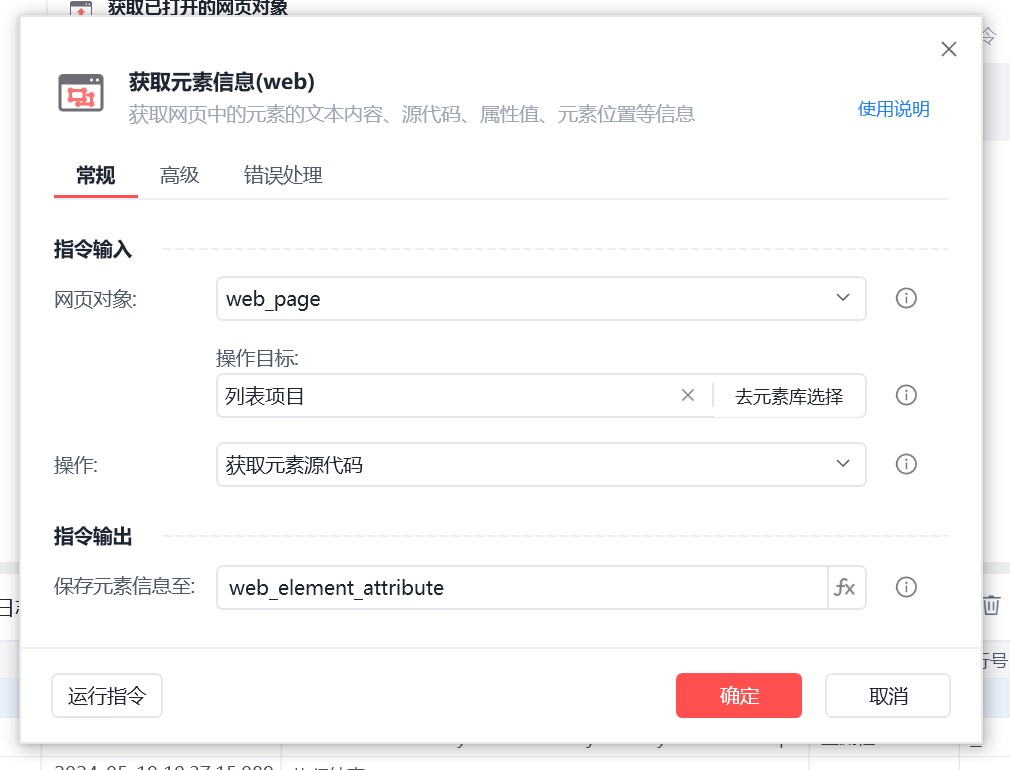The height and width of the screenshot is (770, 1010).
Task: Switch to the 高级 tab
Action: [x=180, y=176]
